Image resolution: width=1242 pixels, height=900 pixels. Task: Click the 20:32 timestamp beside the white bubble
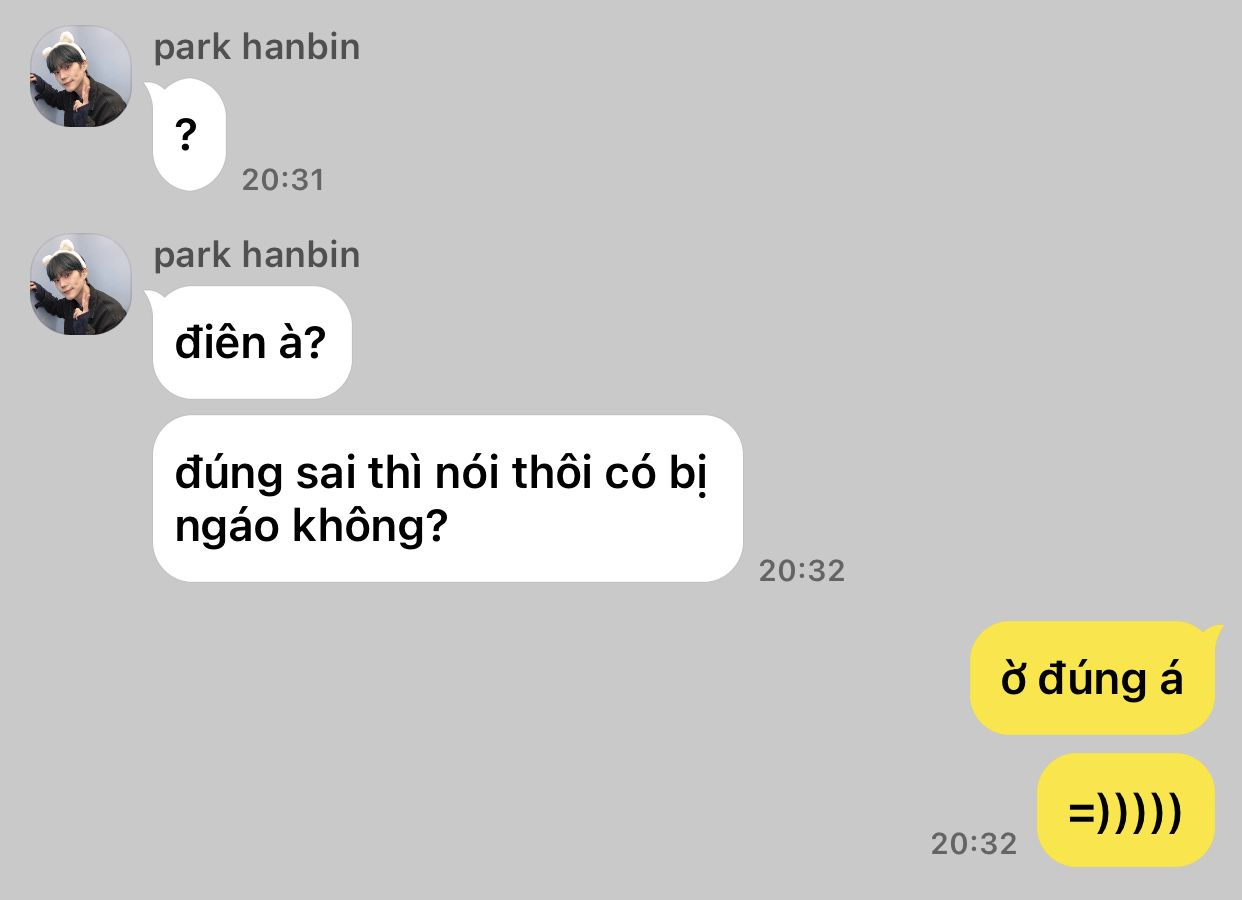click(x=802, y=571)
